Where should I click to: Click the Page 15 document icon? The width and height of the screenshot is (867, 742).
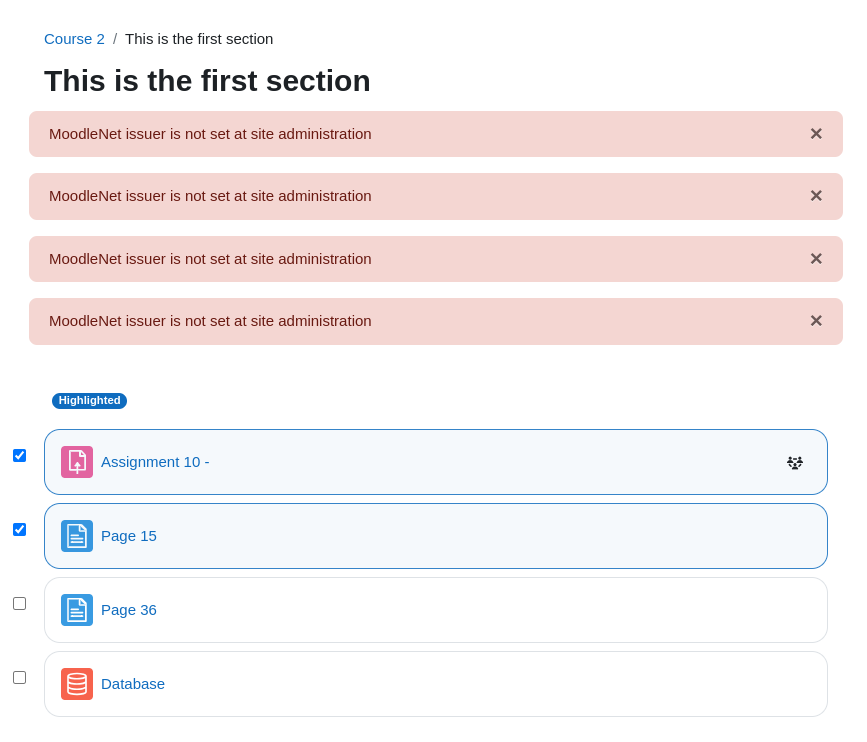[x=77, y=536]
